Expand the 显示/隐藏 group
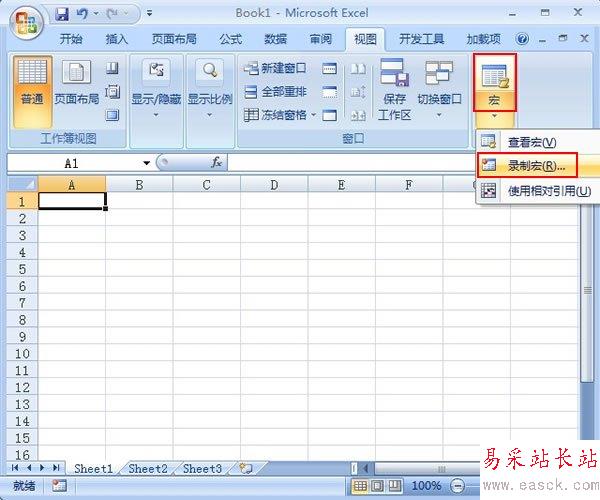 (x=156, y=89)
